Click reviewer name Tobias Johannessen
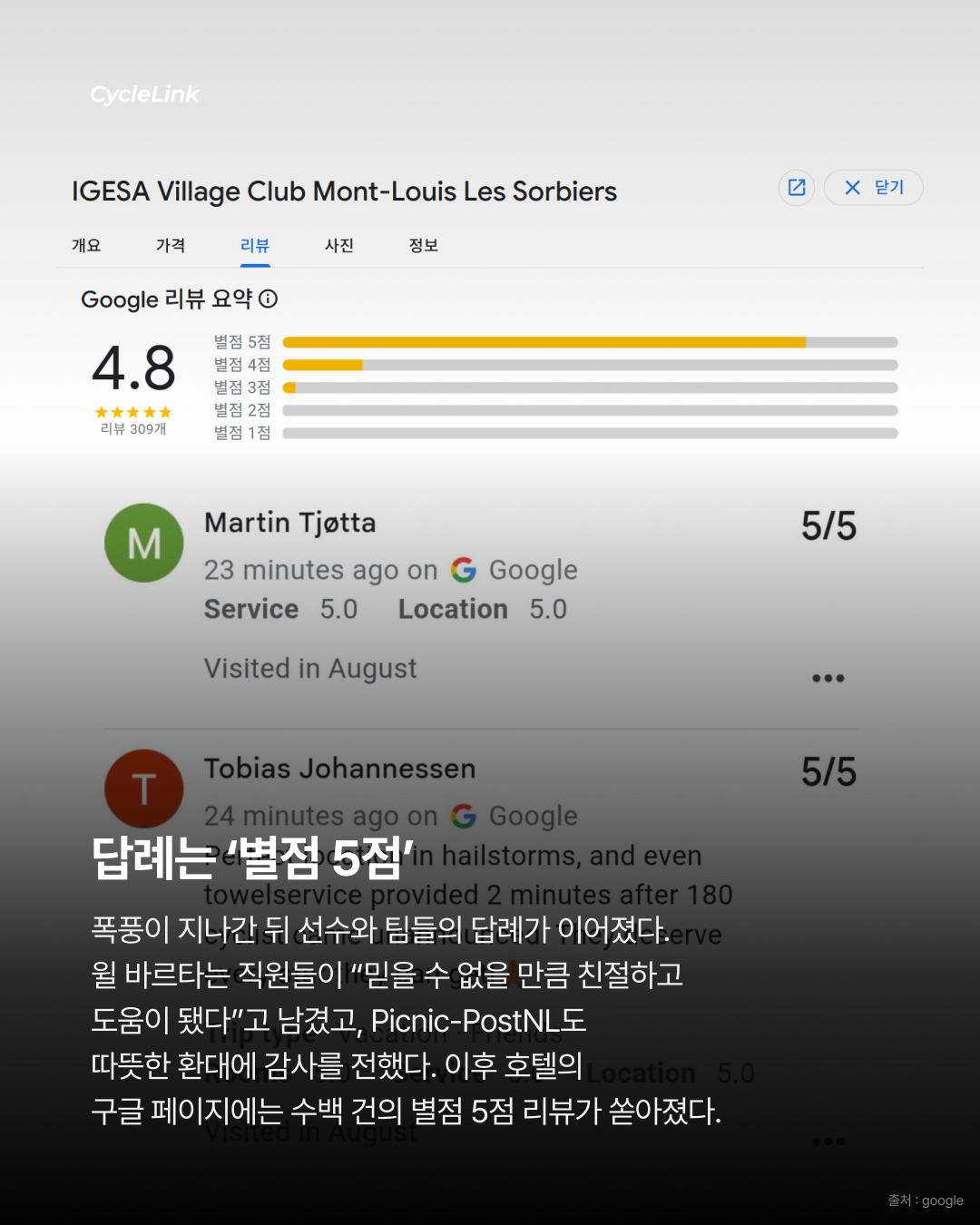980x1225 pixels. click(x=340, y=769)
